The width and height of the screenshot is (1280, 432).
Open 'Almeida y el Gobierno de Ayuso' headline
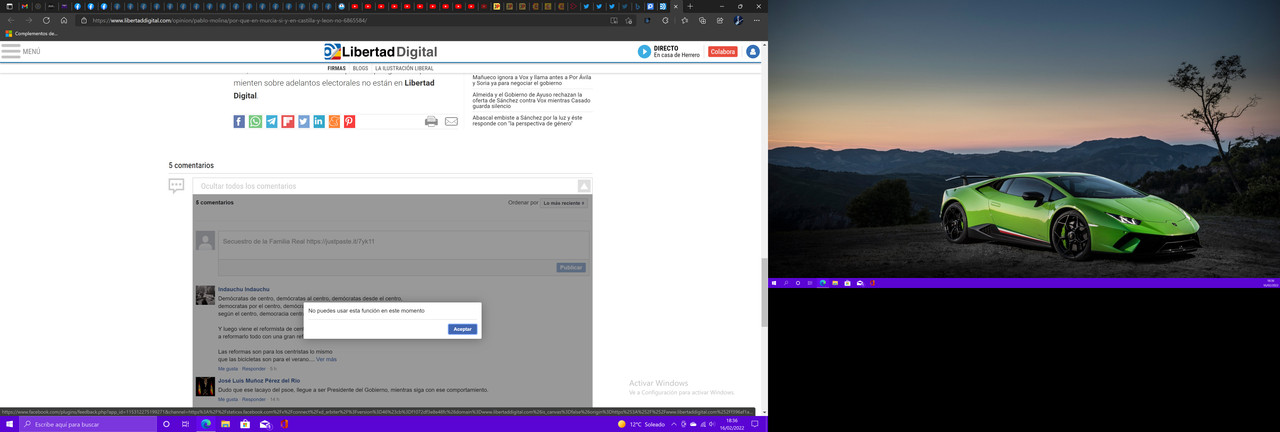(530, 101)
